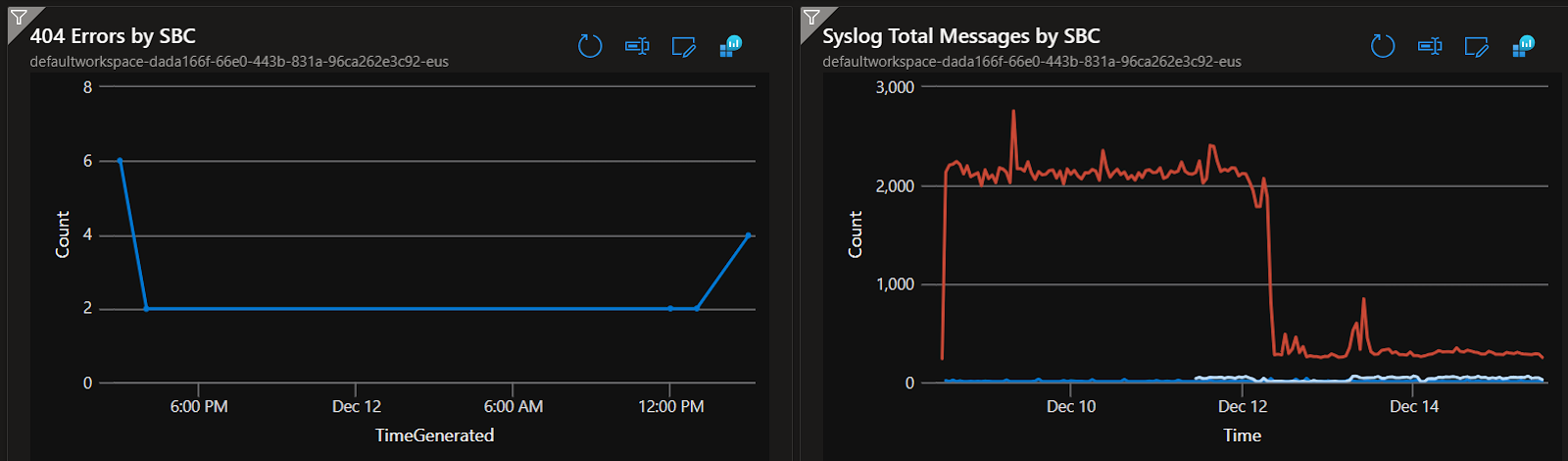
Task: Click the Dec 10 axis label
Action: [x=1071, y=407]
